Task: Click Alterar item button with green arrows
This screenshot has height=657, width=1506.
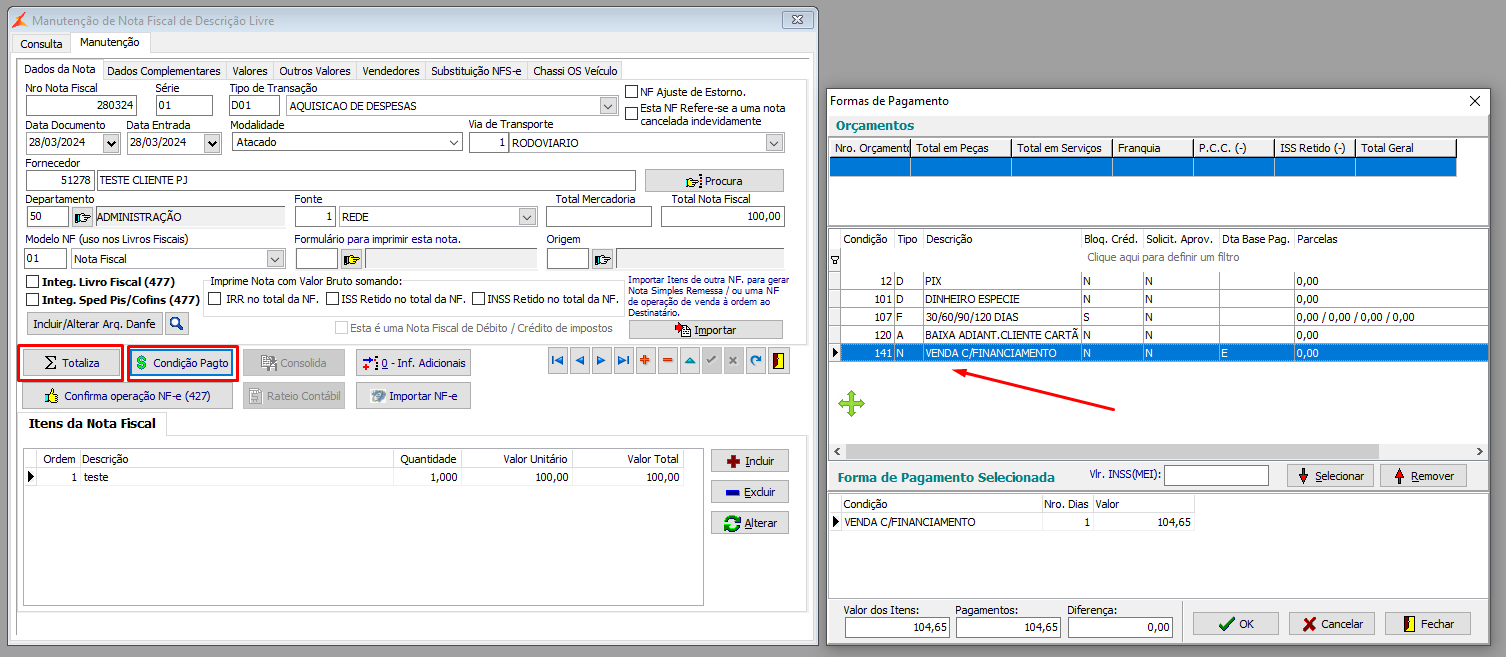Action: (x=750, y=523)
